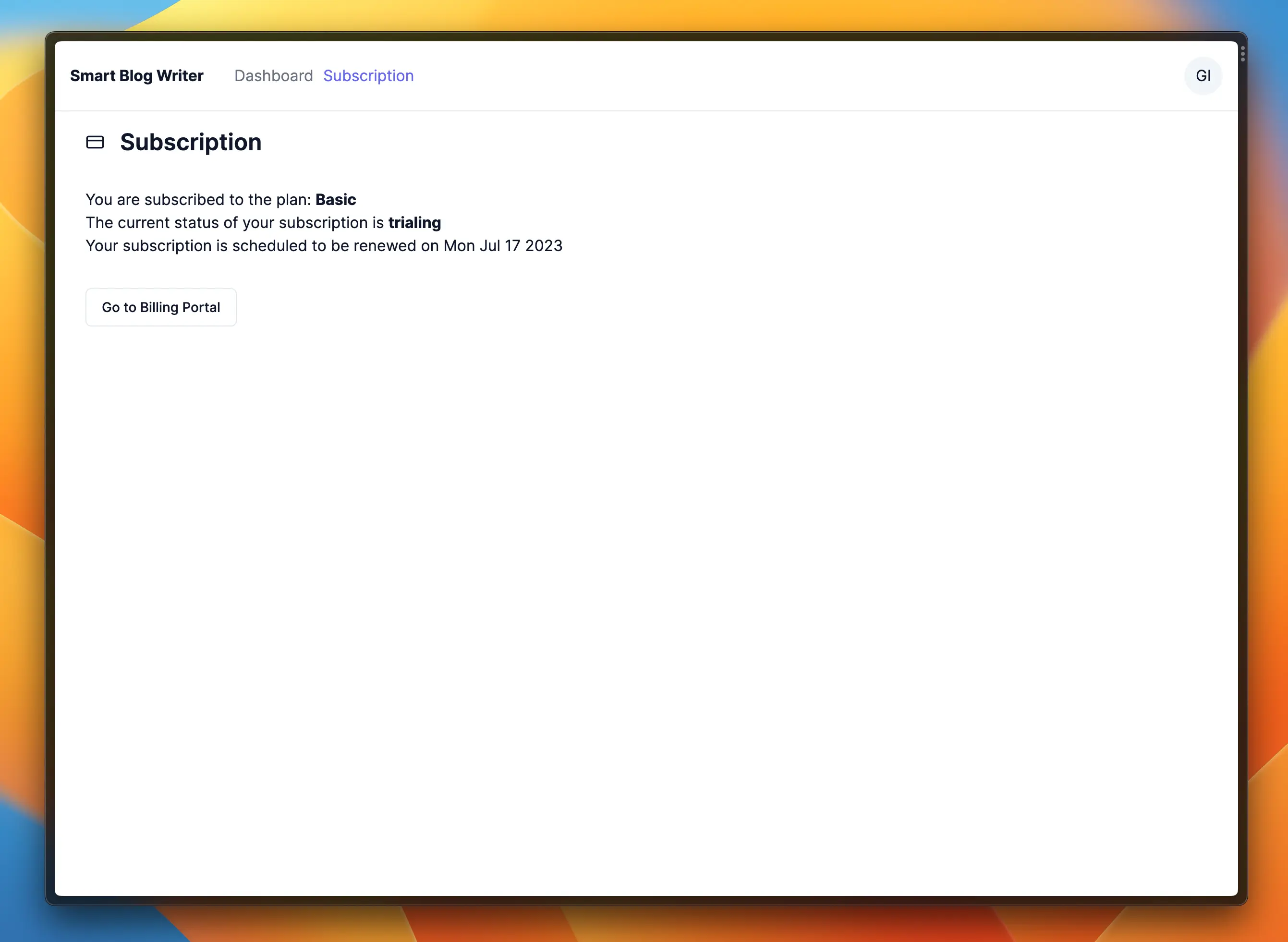Click the Smart Blog Writer logo
The height and width of the screenshot is (942, 1288).
136,76
